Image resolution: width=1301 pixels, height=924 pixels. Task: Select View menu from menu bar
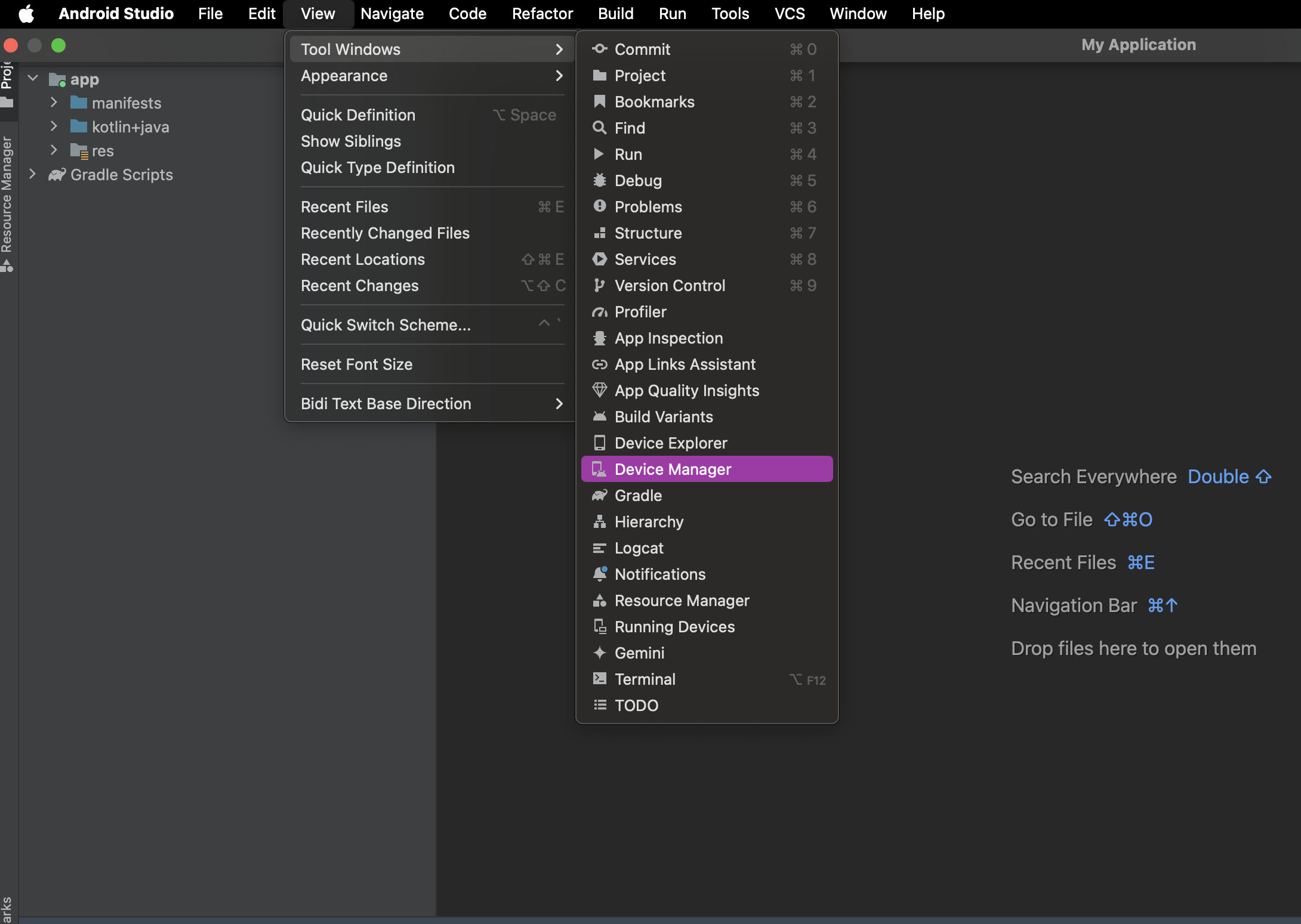point(317,14)
